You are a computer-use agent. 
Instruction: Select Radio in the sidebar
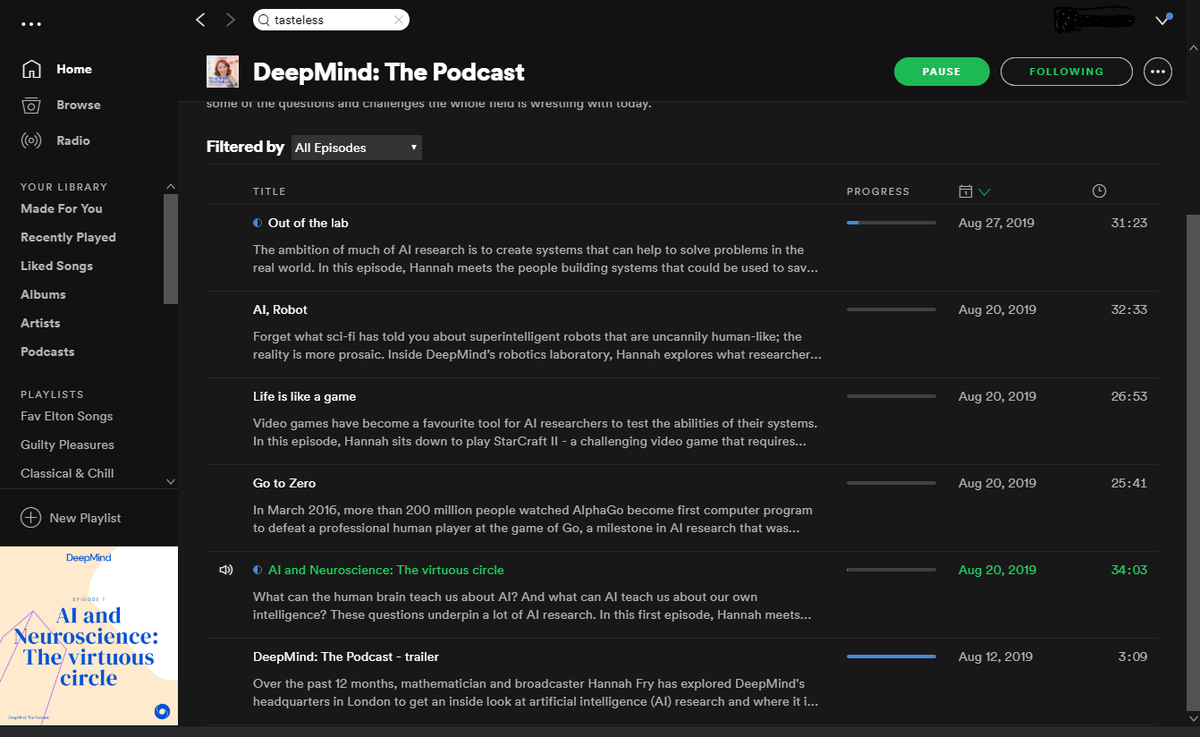73,141
